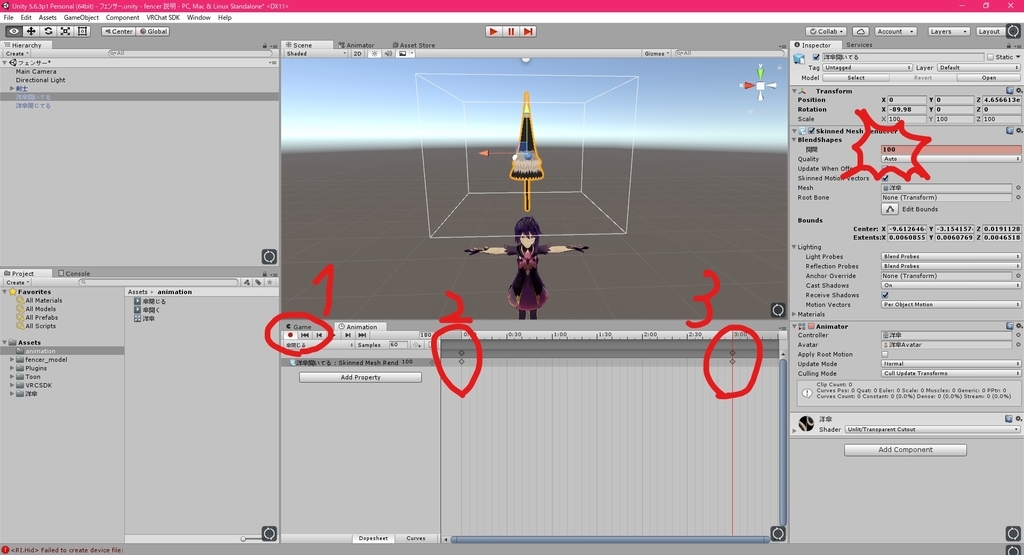Expand the Materials section

[794, 314]
